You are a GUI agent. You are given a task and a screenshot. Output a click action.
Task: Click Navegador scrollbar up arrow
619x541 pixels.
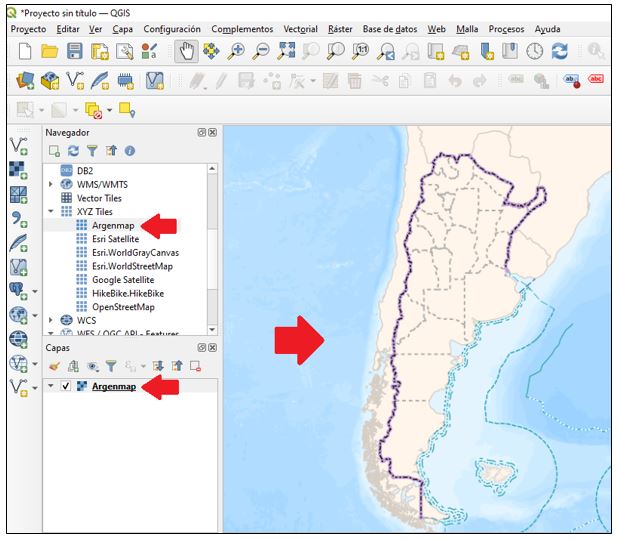click(212, 169)
